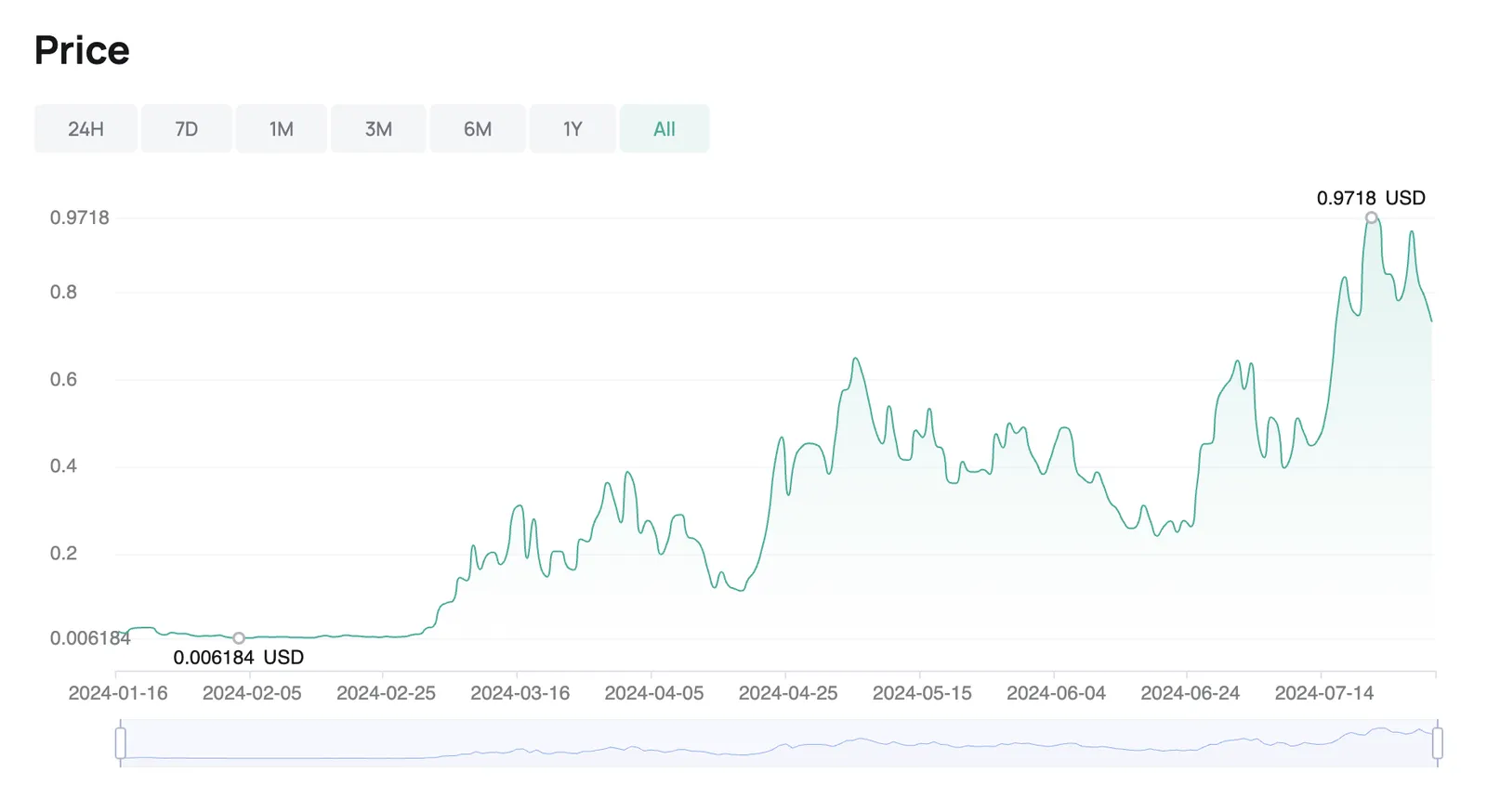The width and height of the screenshot is (1487, 812).
Task: Click the 2024-04-25 axis date
Action: (788, 693)
